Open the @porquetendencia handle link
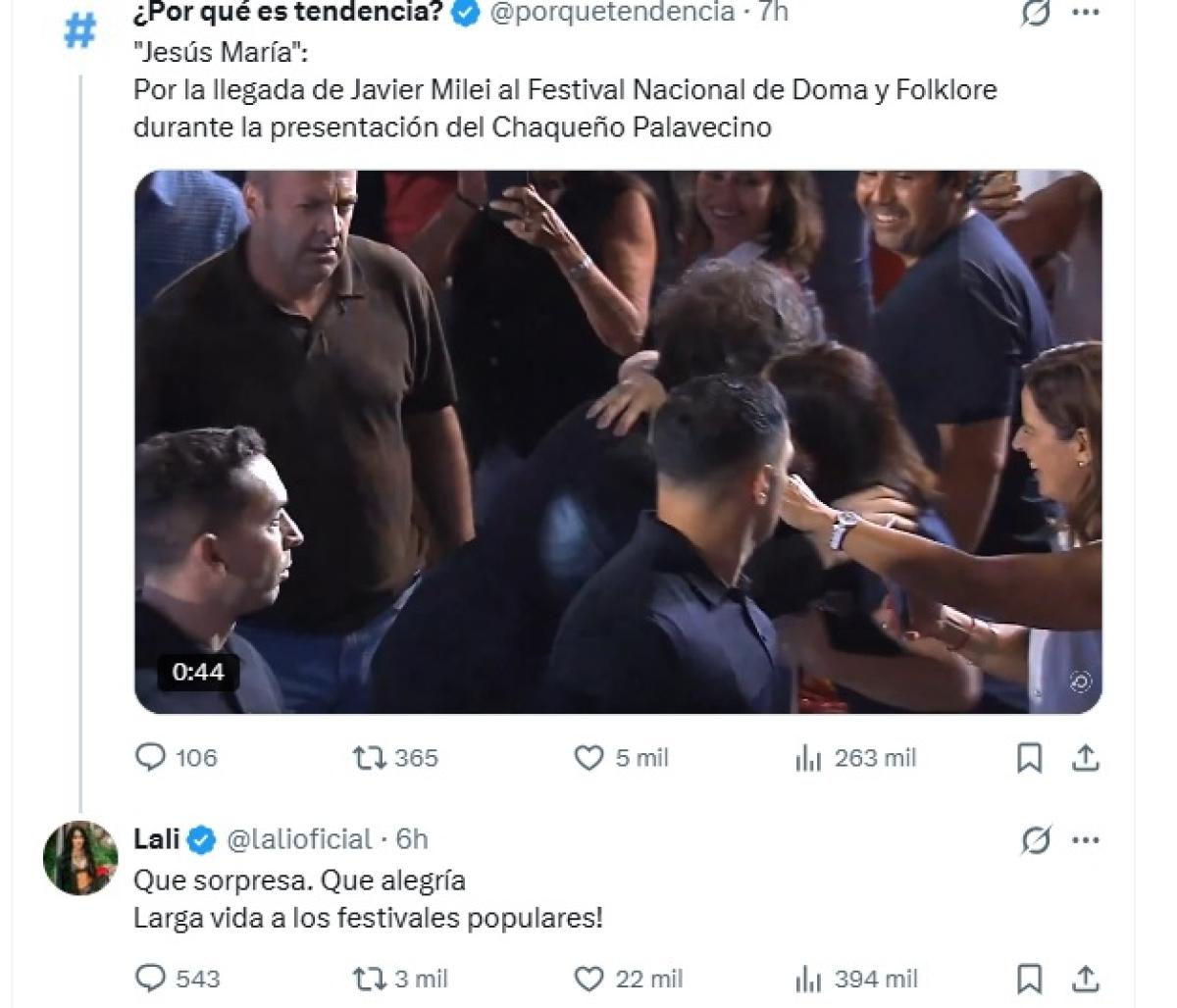Viewport: 1177px width, 1008px height. point(611,12)
